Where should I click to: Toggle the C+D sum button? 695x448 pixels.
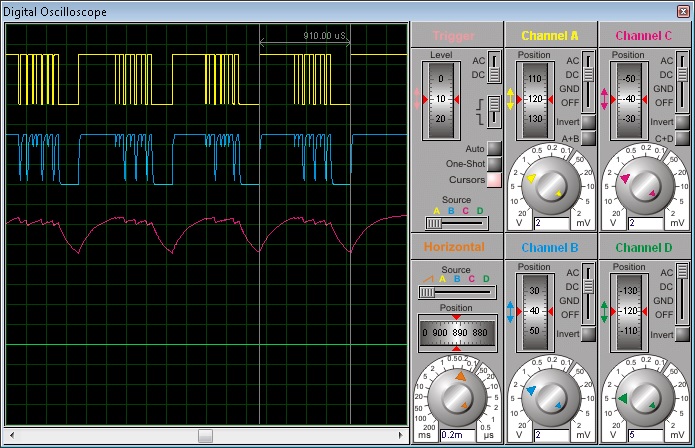pos(680,138)
